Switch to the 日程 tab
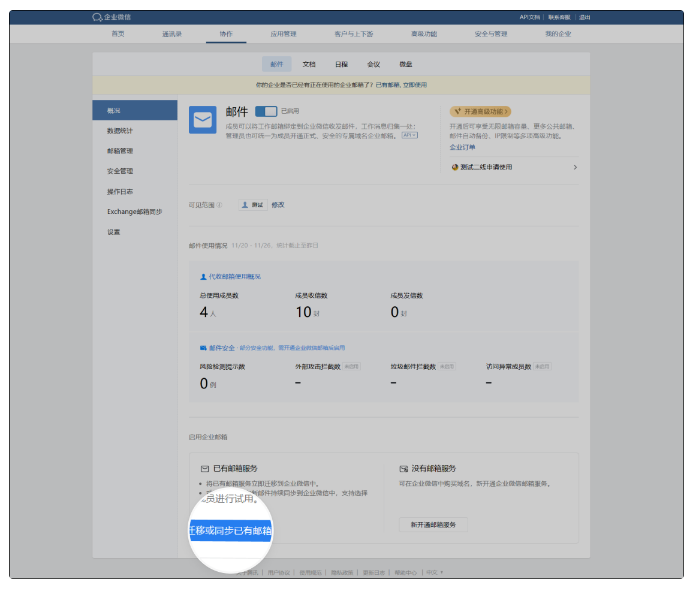The width and height of the screenshot is (697, 590). click(341, 63)
